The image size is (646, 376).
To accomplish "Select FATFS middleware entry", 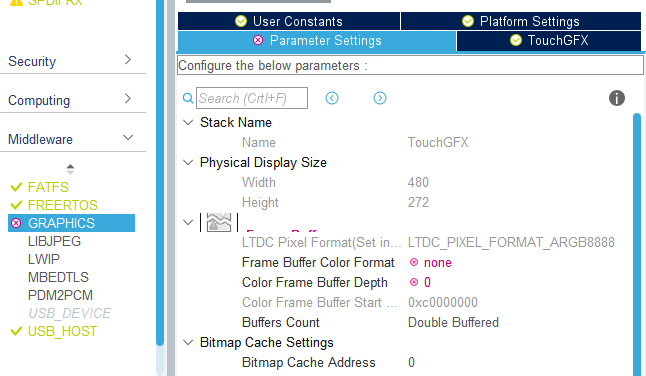I will pos(48,187).
